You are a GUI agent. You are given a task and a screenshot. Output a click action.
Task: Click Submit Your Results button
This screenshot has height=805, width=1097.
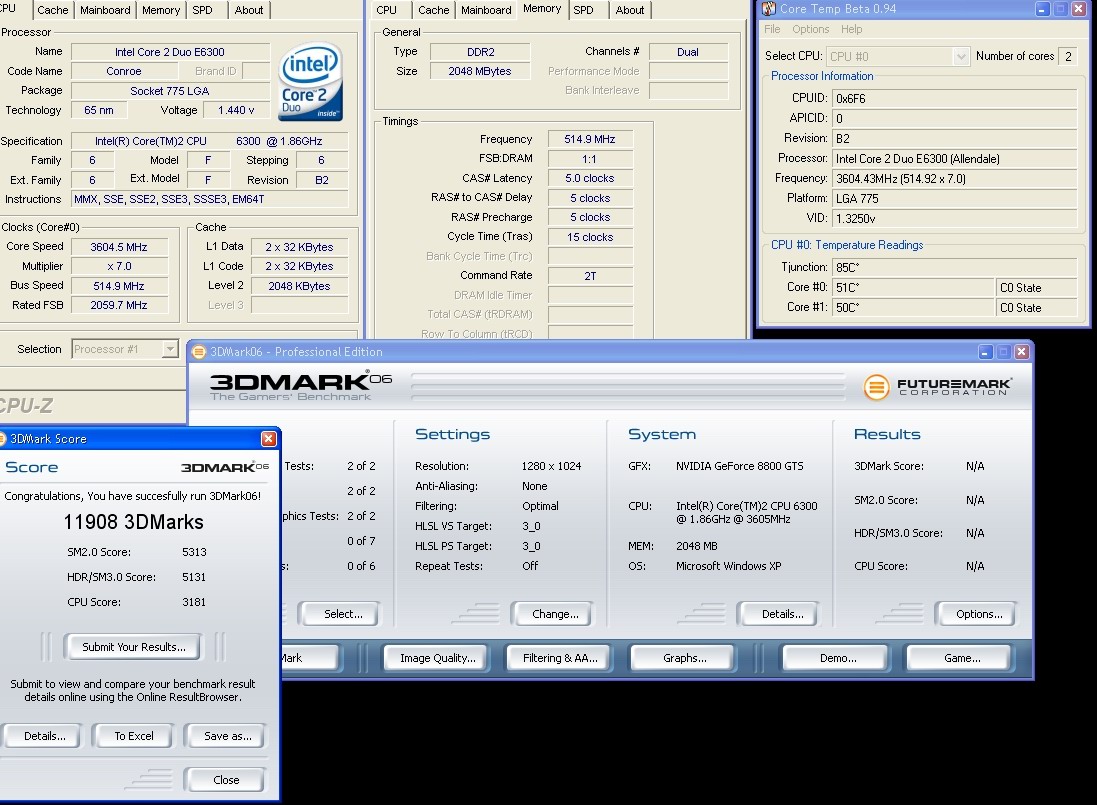pos(134,647)
